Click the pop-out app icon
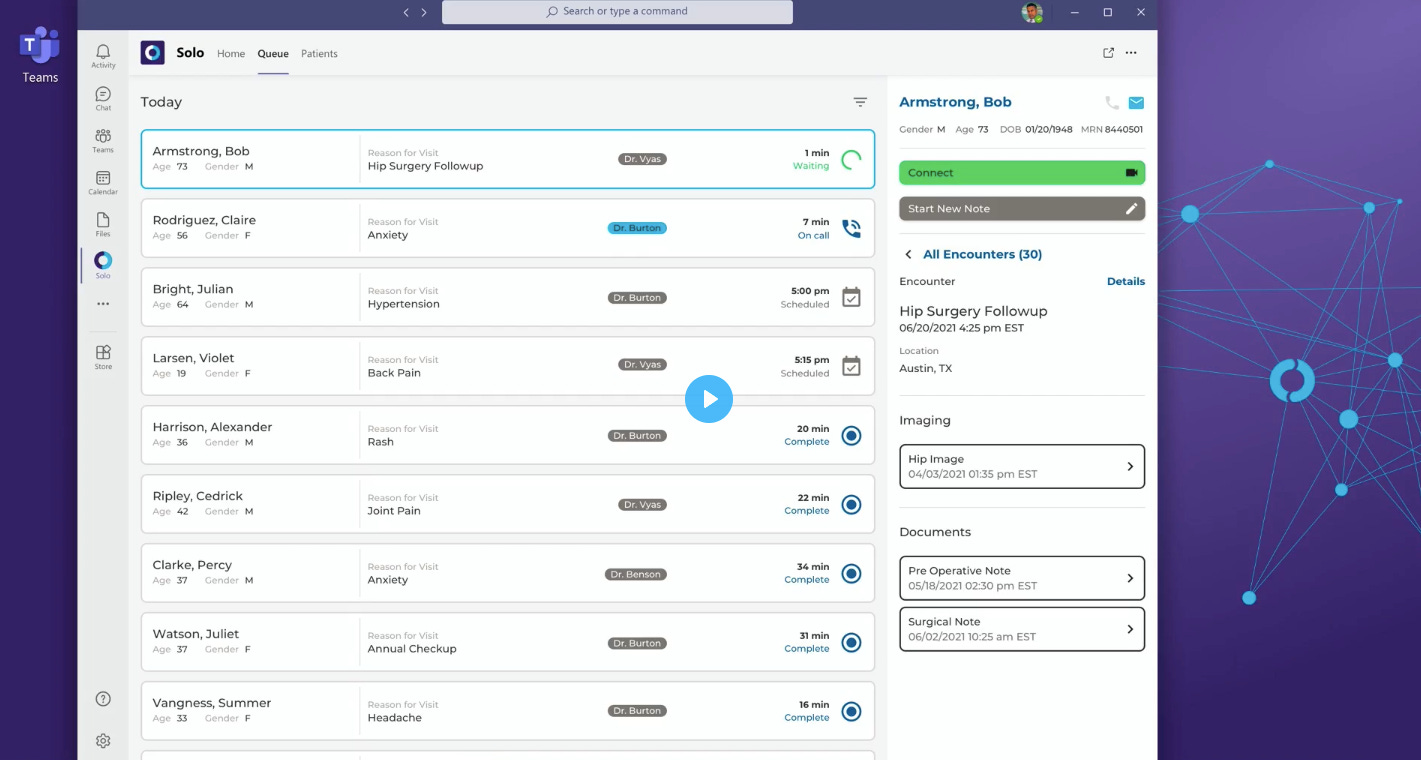 pyautogui.click(x=1108, y=53)
